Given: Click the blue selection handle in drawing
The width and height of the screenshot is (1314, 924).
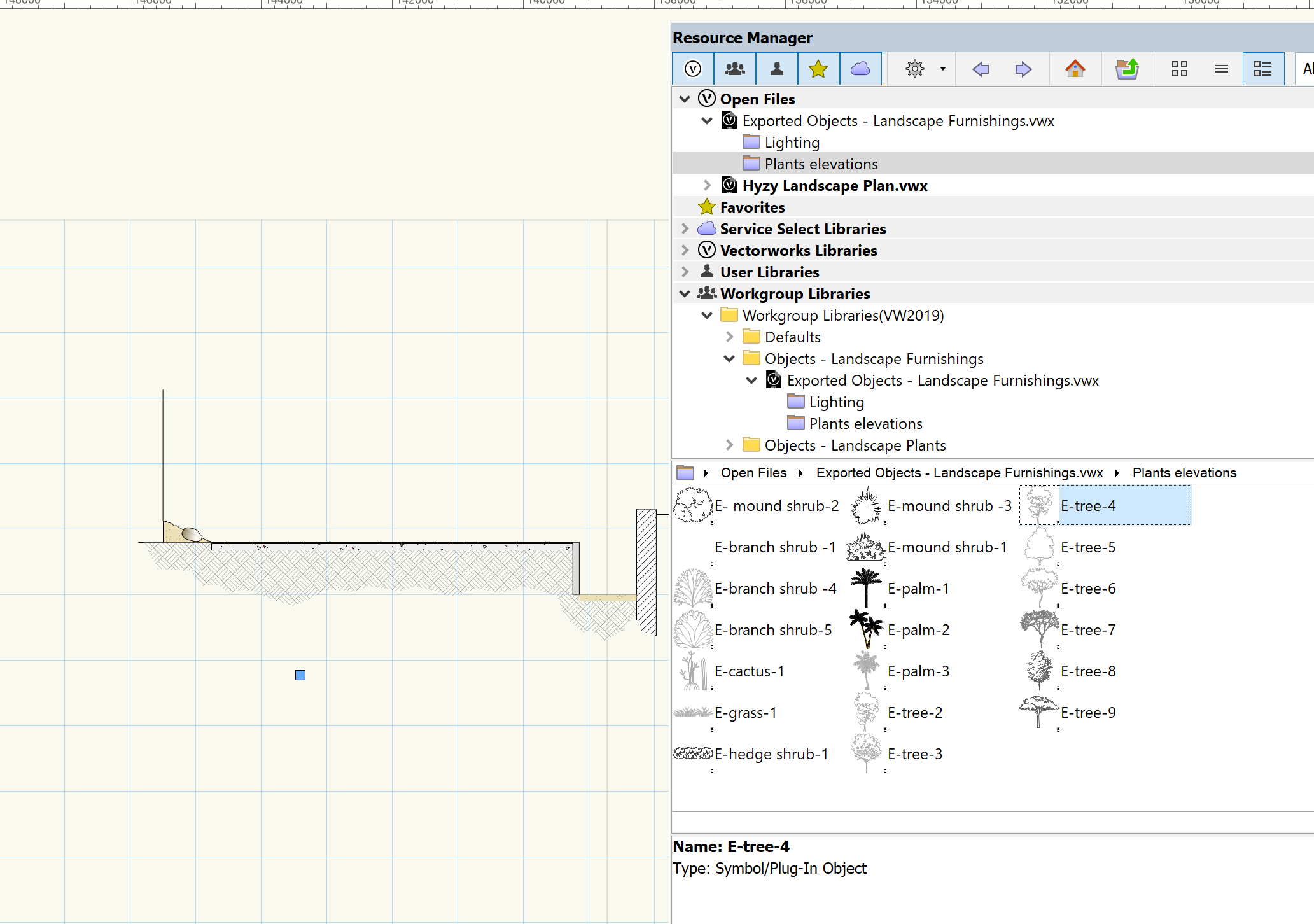Looking at the screenshot, I should click(300, 675).
